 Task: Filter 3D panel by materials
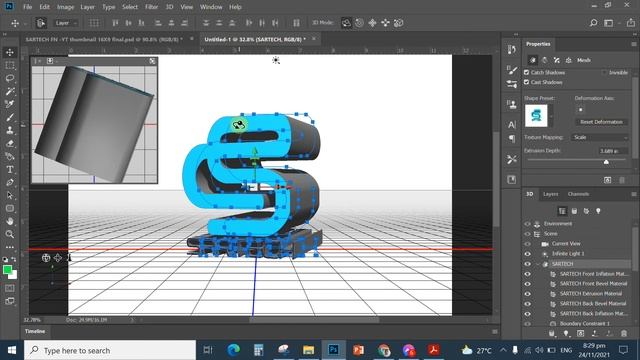[586, 211]
